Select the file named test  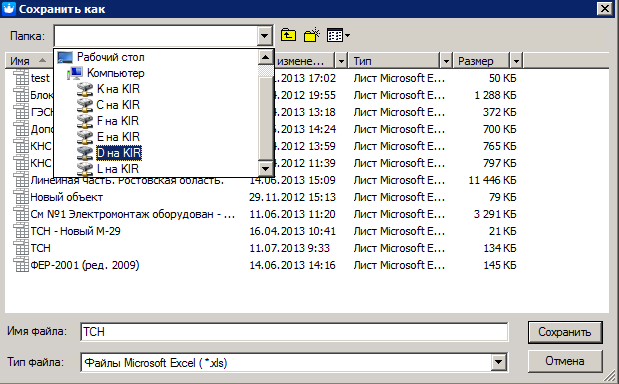(x=40, y=78)
